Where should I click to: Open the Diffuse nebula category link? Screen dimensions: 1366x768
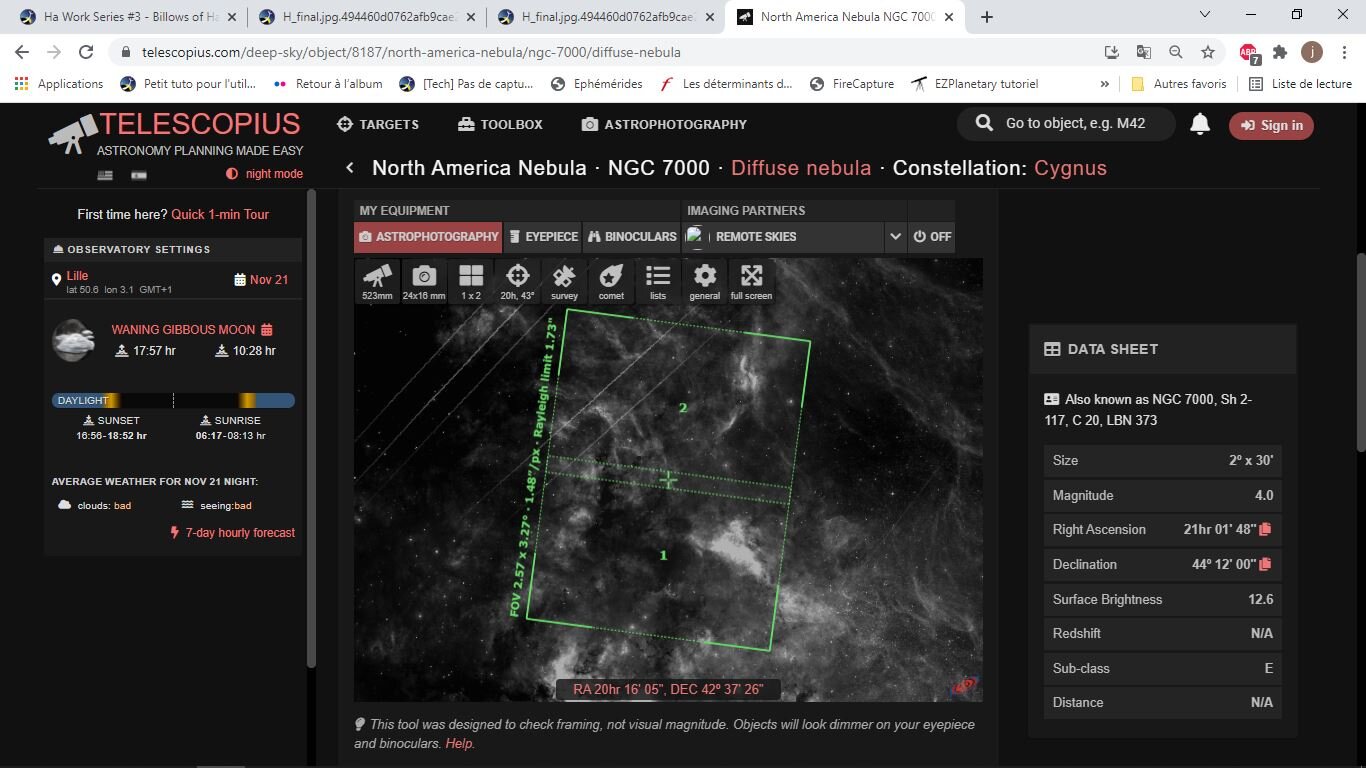click(x=801, y=168)
